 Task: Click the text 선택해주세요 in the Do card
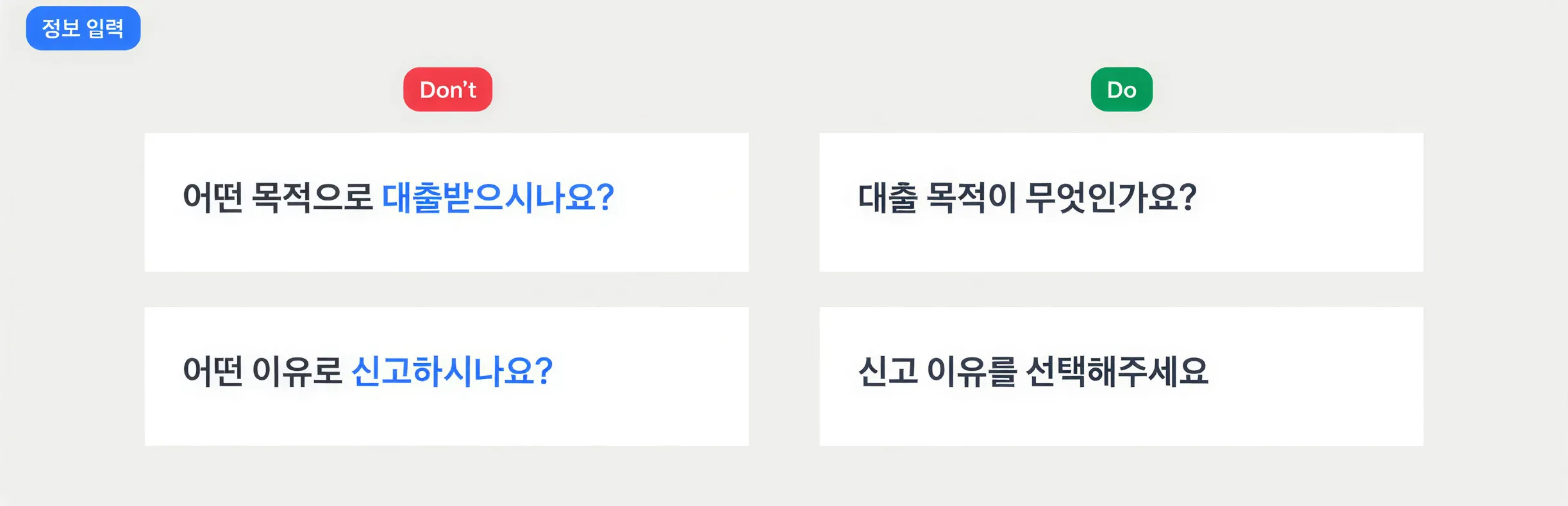coord(1117,371)
